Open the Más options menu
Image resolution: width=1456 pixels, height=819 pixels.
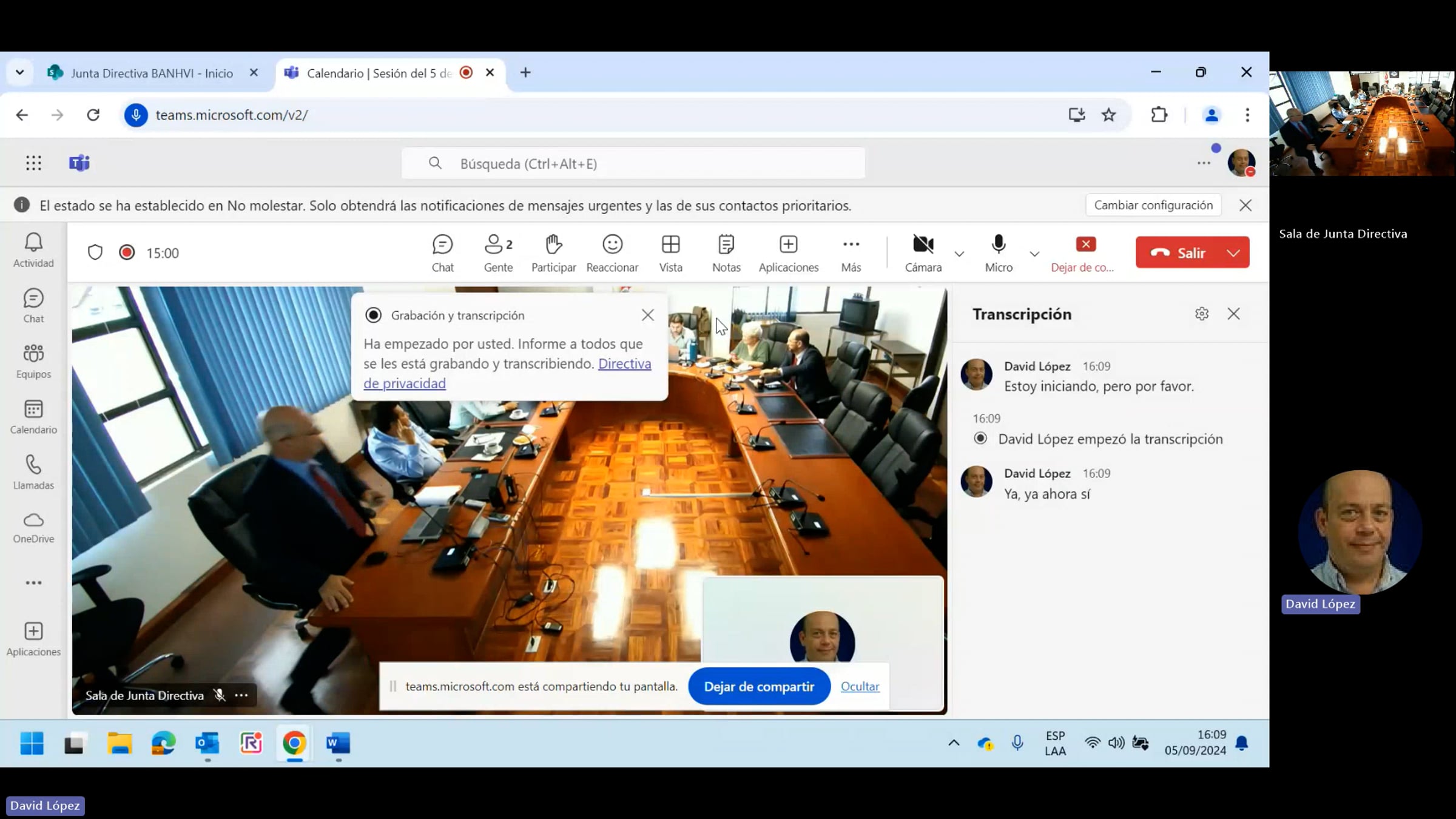[x=851, y=254]
